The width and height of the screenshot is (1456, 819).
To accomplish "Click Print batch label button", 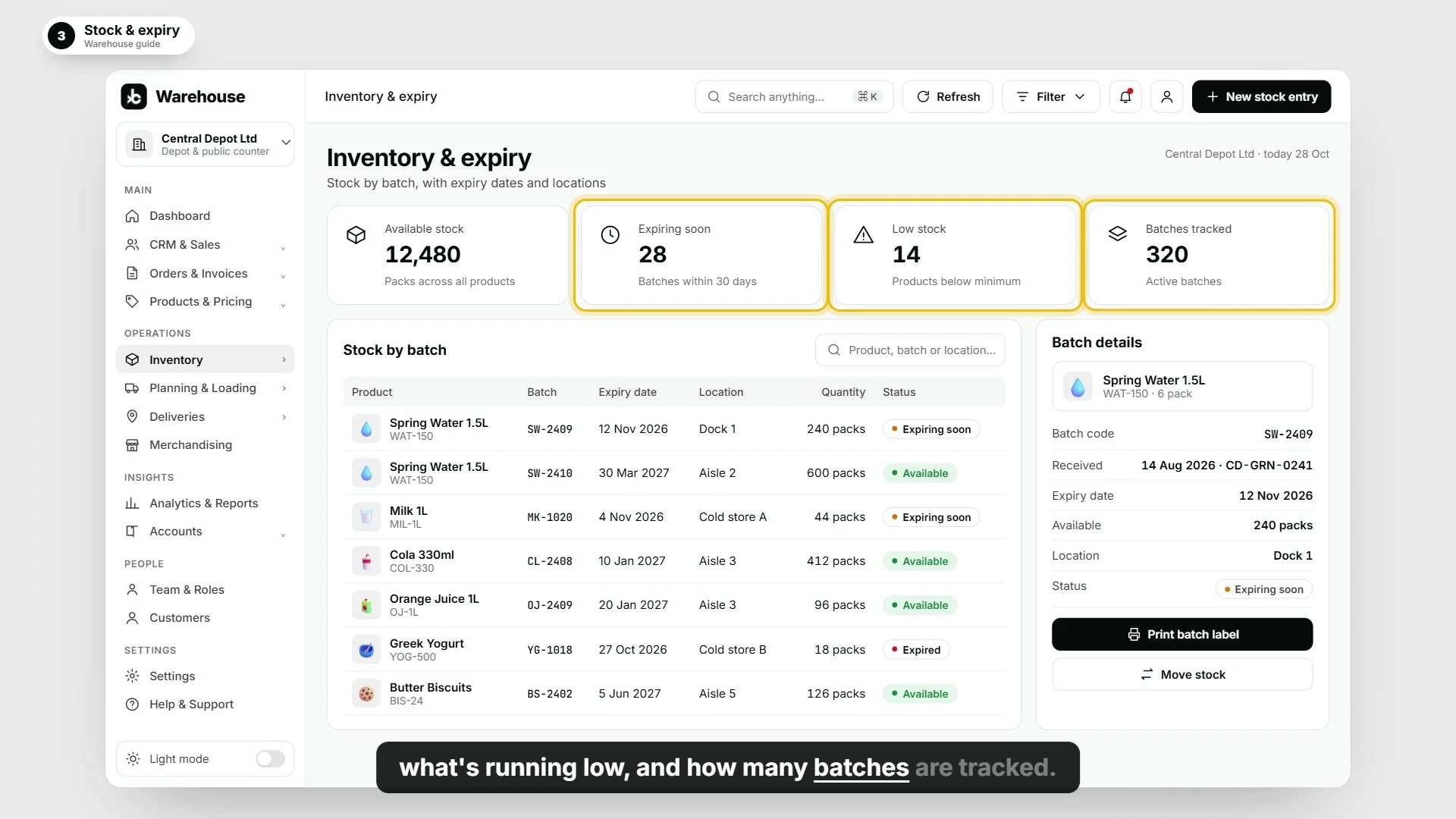I will point(1181,635).
